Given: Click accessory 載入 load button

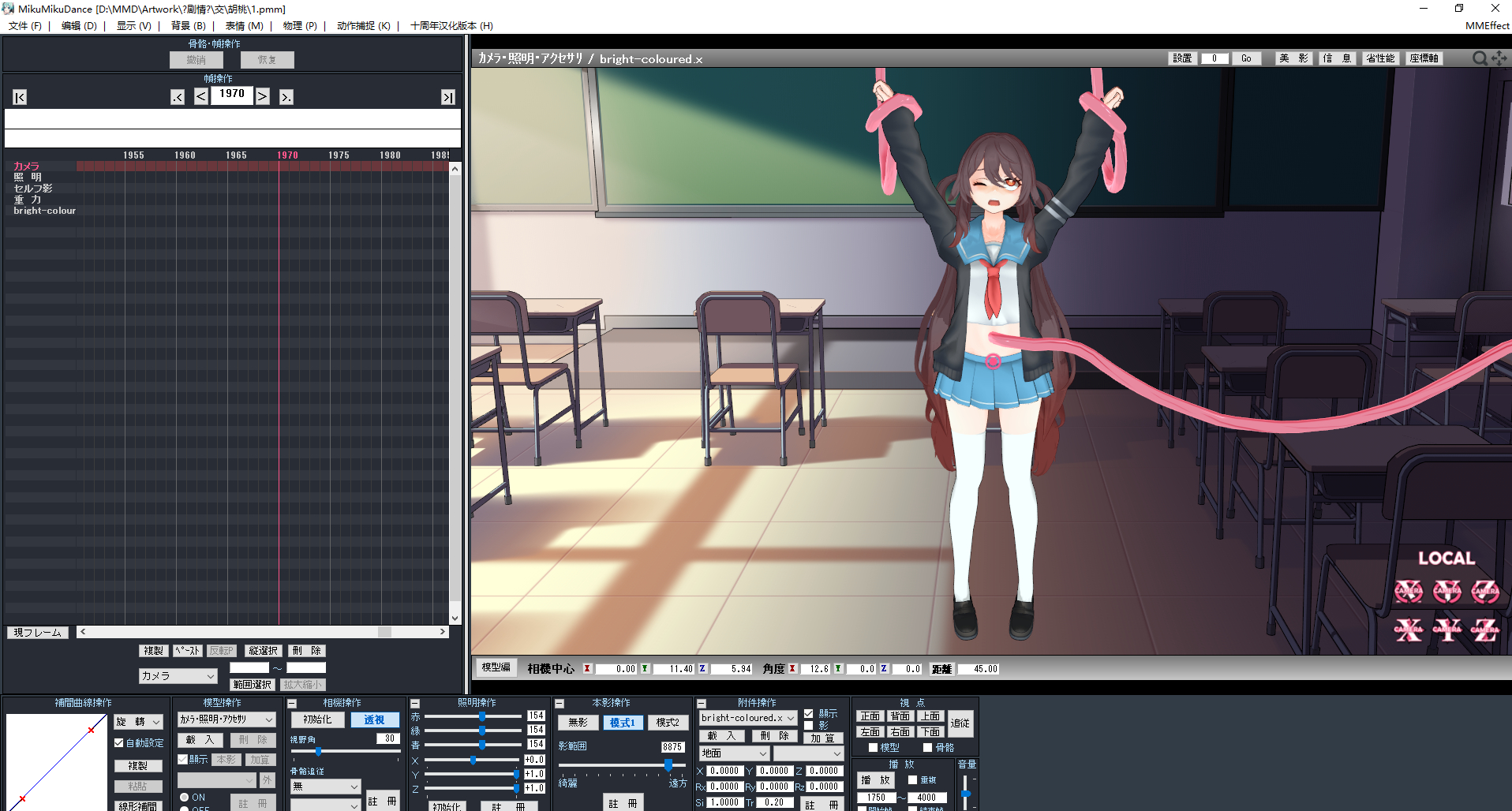Looking at the screenshot, I should click(x=722, y=736).
